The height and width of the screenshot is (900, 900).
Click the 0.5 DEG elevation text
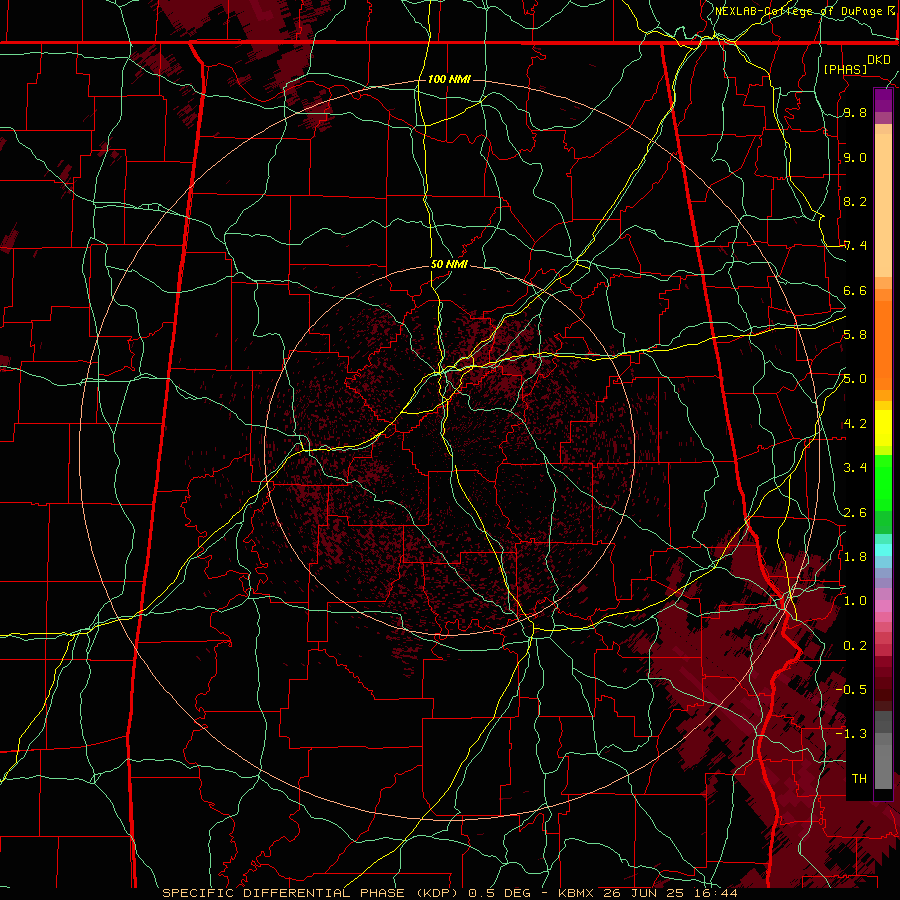point(499,893)
